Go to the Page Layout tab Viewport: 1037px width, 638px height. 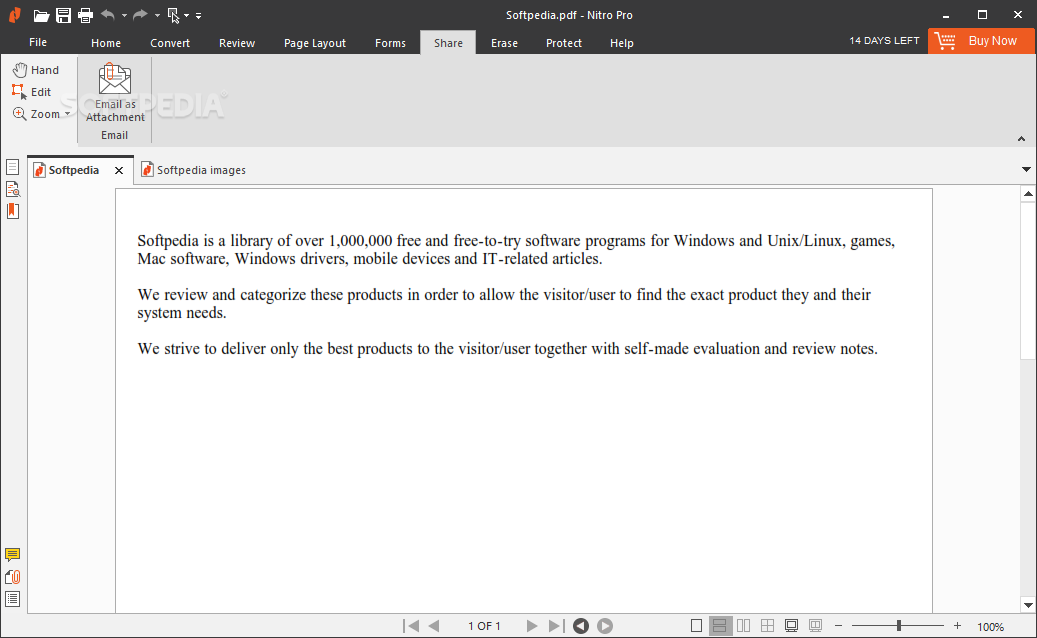(315, 43)
